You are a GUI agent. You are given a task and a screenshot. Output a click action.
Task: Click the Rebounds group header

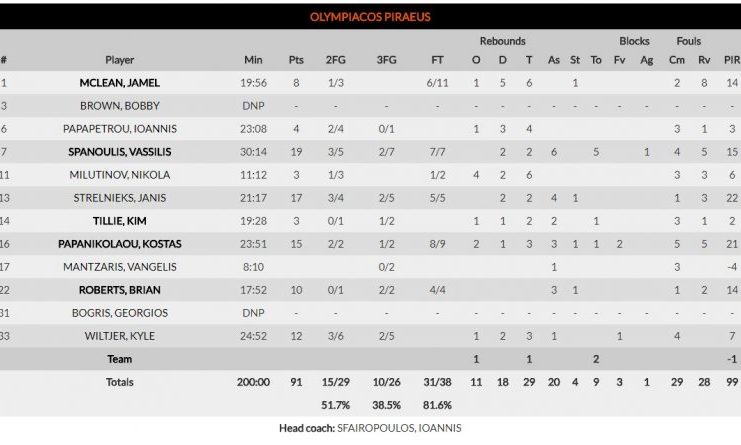[502, 41]
